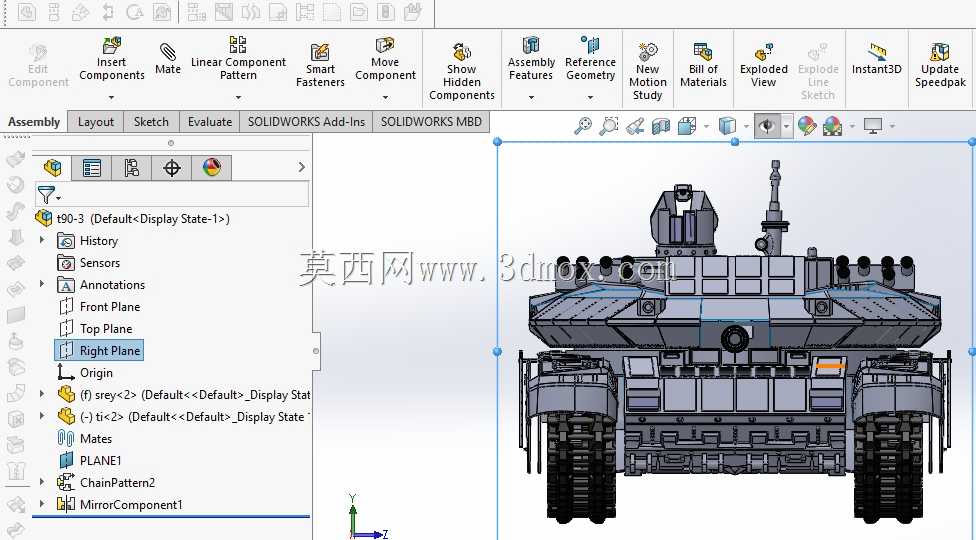Open Edit Appearance color sphere
Screen dimensions: 976x540
click(x=807, y=126)
